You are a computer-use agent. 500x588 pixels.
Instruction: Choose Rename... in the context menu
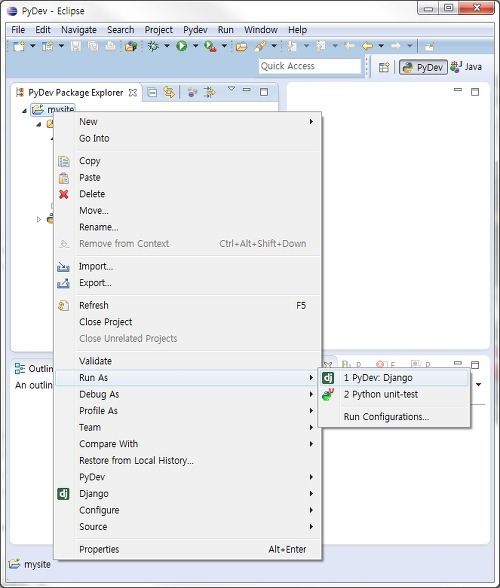pos(188,227)
